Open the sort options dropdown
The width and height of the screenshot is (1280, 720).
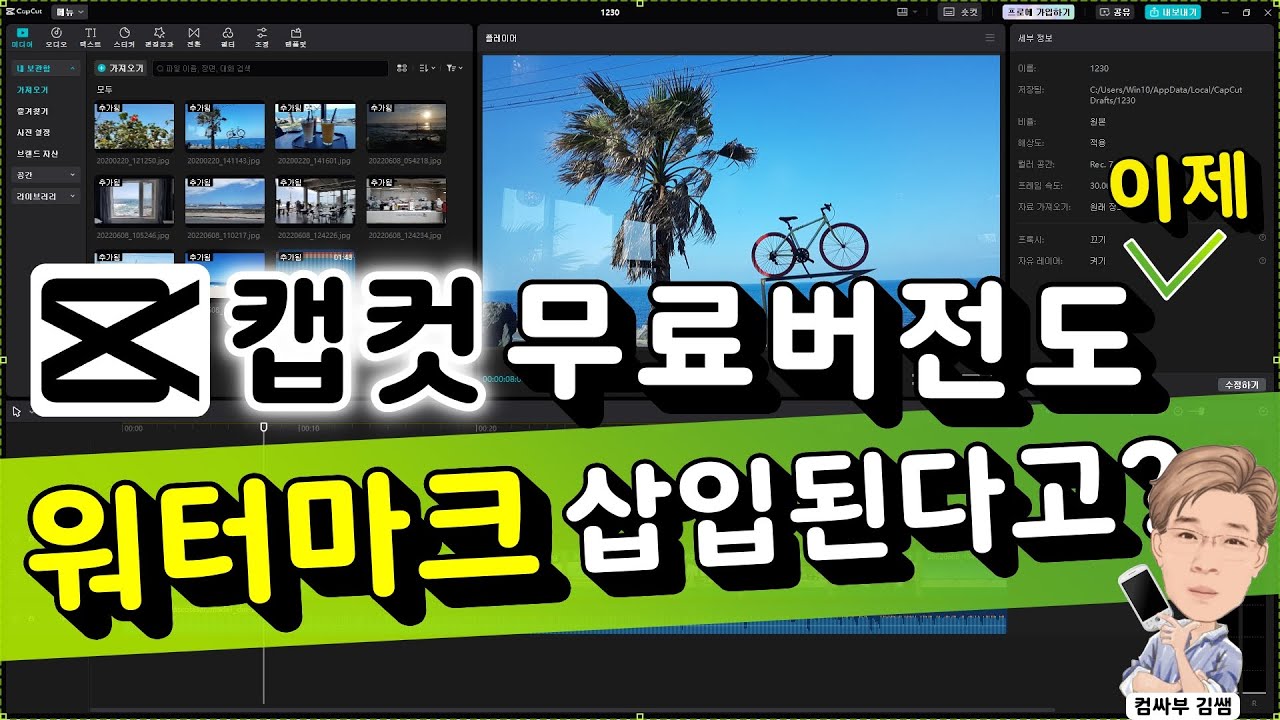coord(427,68)
